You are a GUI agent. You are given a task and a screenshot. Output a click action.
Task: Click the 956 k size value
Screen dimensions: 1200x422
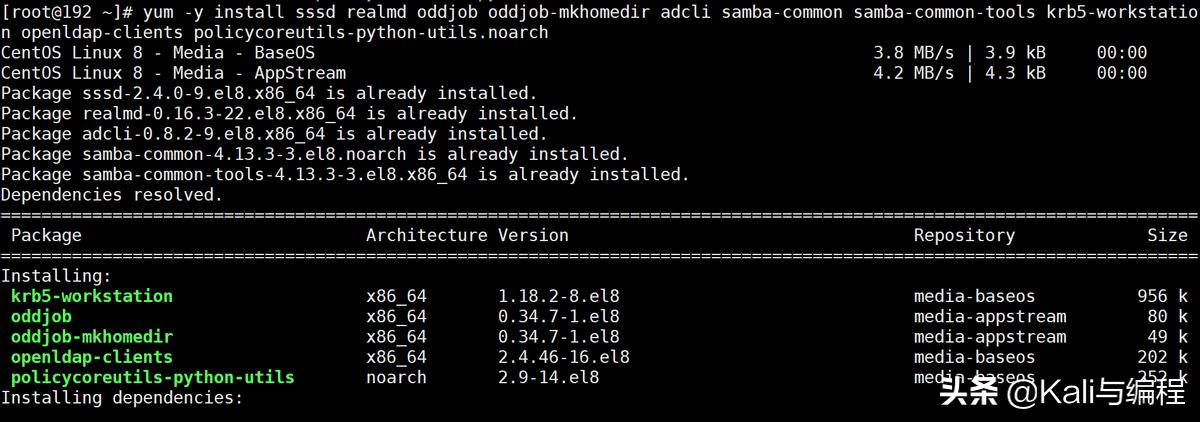tap(1152, 296)
